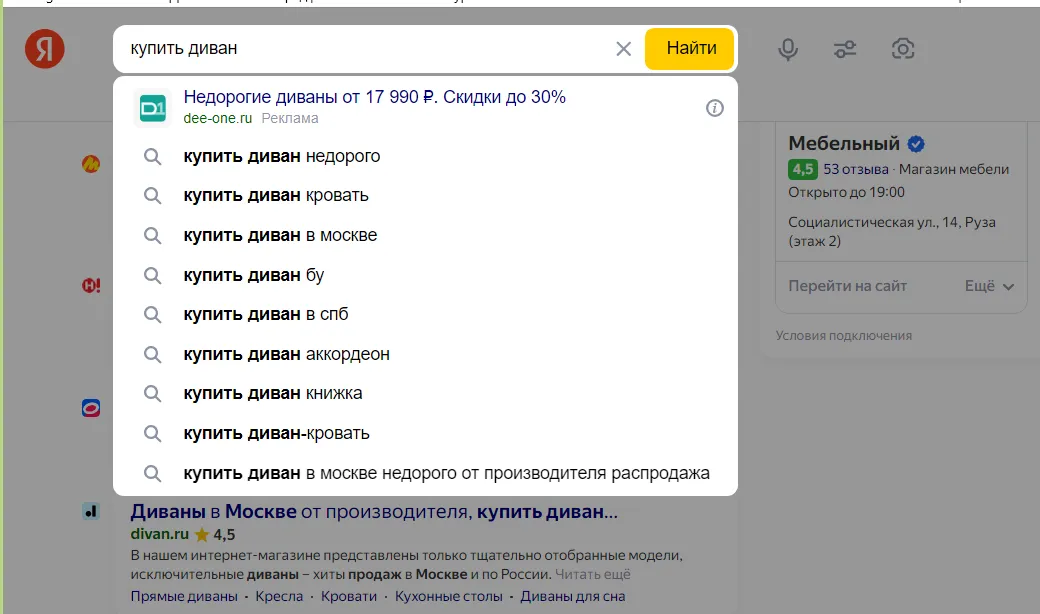Select suggestion купить диван аккордеон
The width and height of the screenshot is (1040, 614).
pos(425,354)
